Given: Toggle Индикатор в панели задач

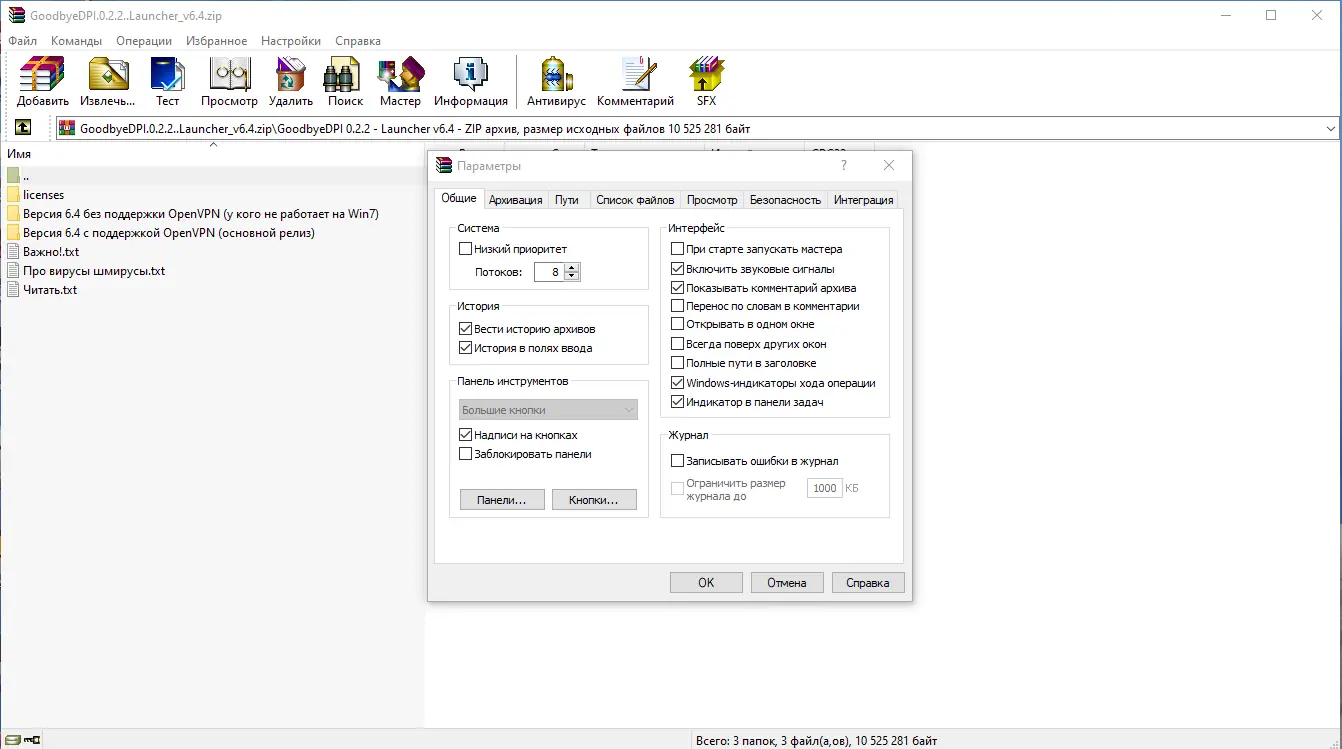Looking at the screenshot, I should point(678,402).
